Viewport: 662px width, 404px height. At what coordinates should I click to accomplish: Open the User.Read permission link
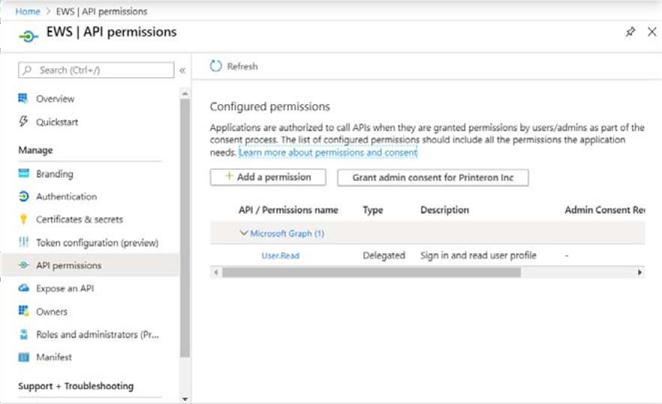coord(280,255)
